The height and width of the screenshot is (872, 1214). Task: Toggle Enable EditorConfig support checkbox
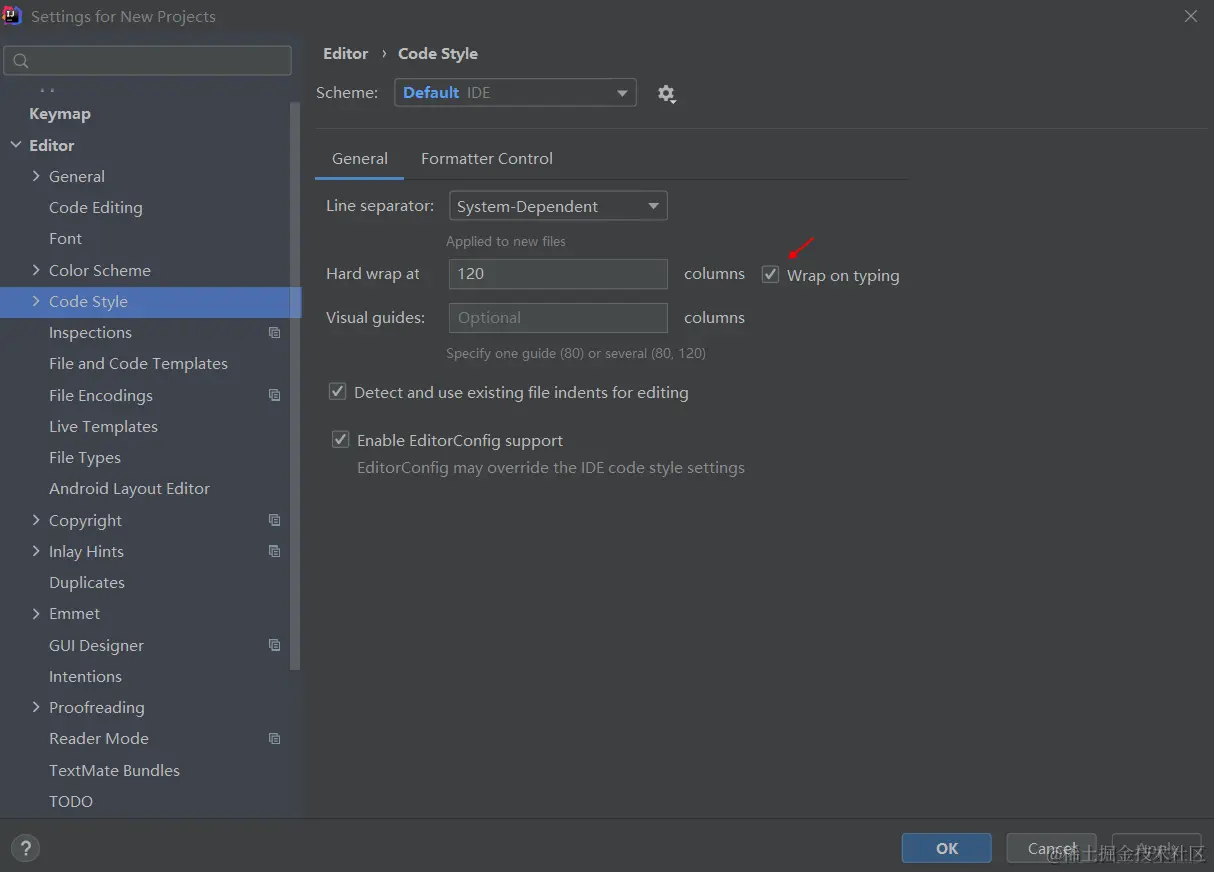point(341,440)
